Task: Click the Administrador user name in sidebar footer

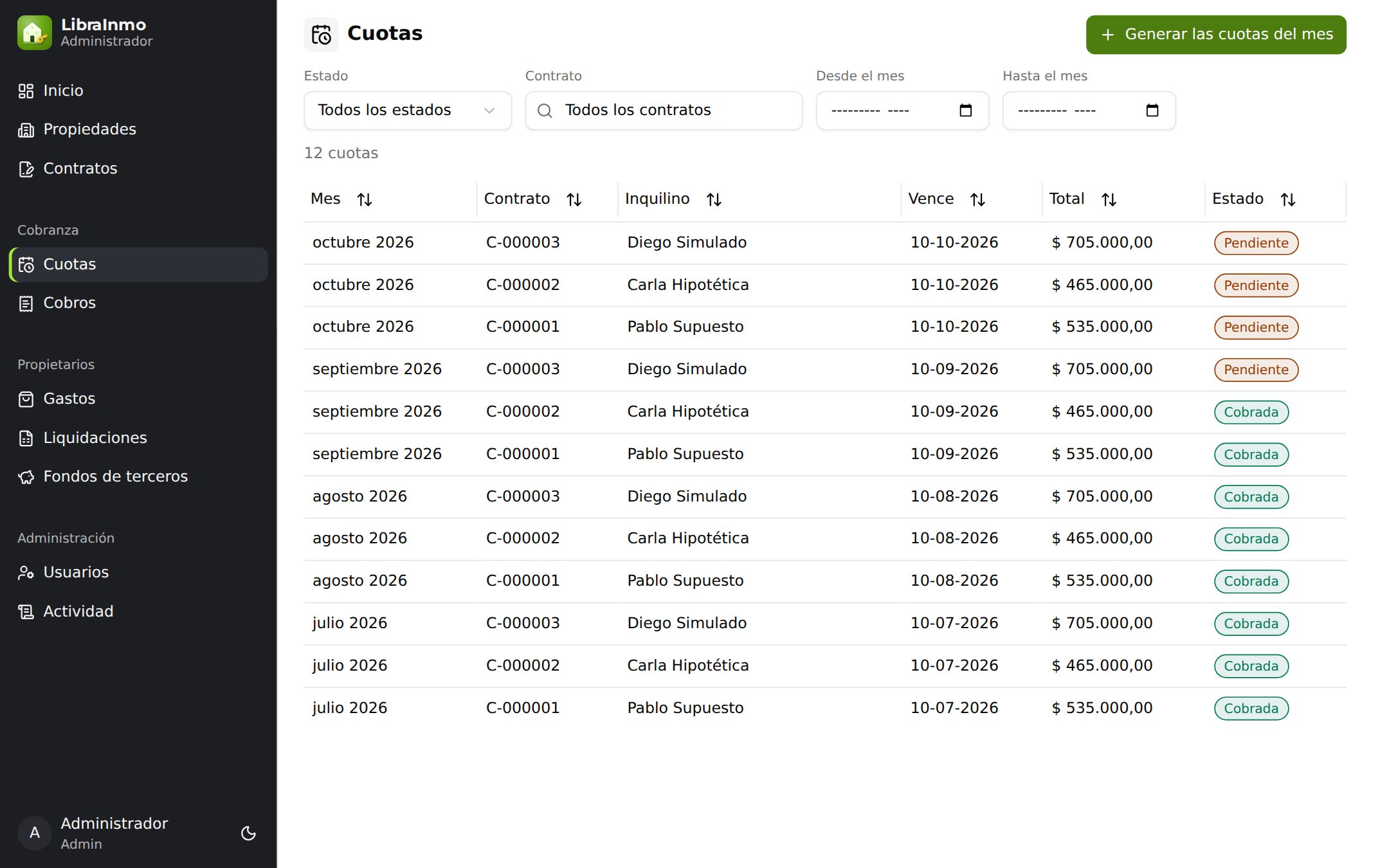Action: pyautogui.click(x=114, y=824)
